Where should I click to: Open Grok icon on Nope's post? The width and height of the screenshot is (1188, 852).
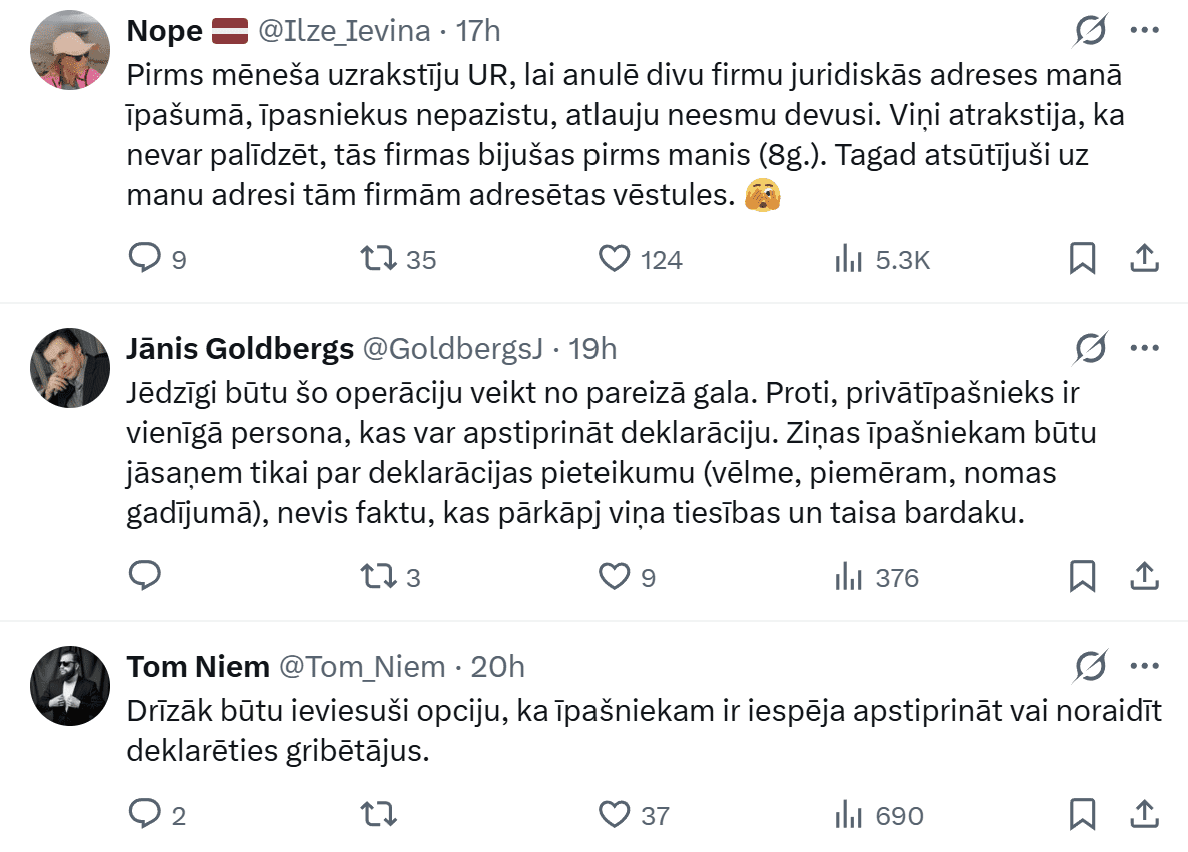tap(1091, 31)
